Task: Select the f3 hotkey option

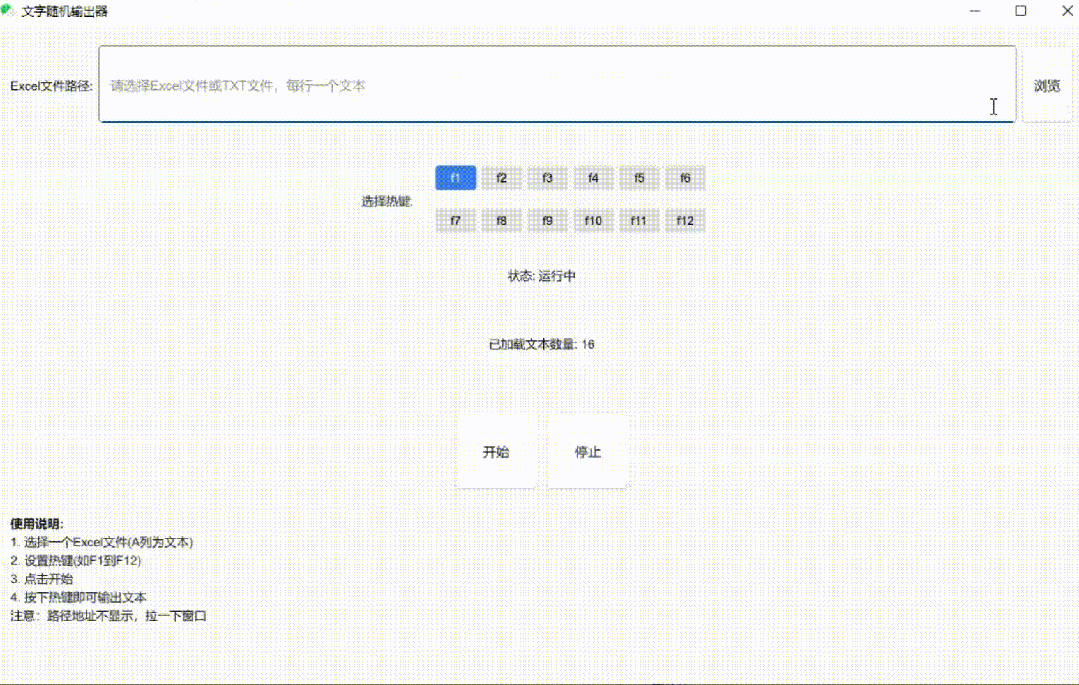Action: pyautogui.click(x=547, y=178)
